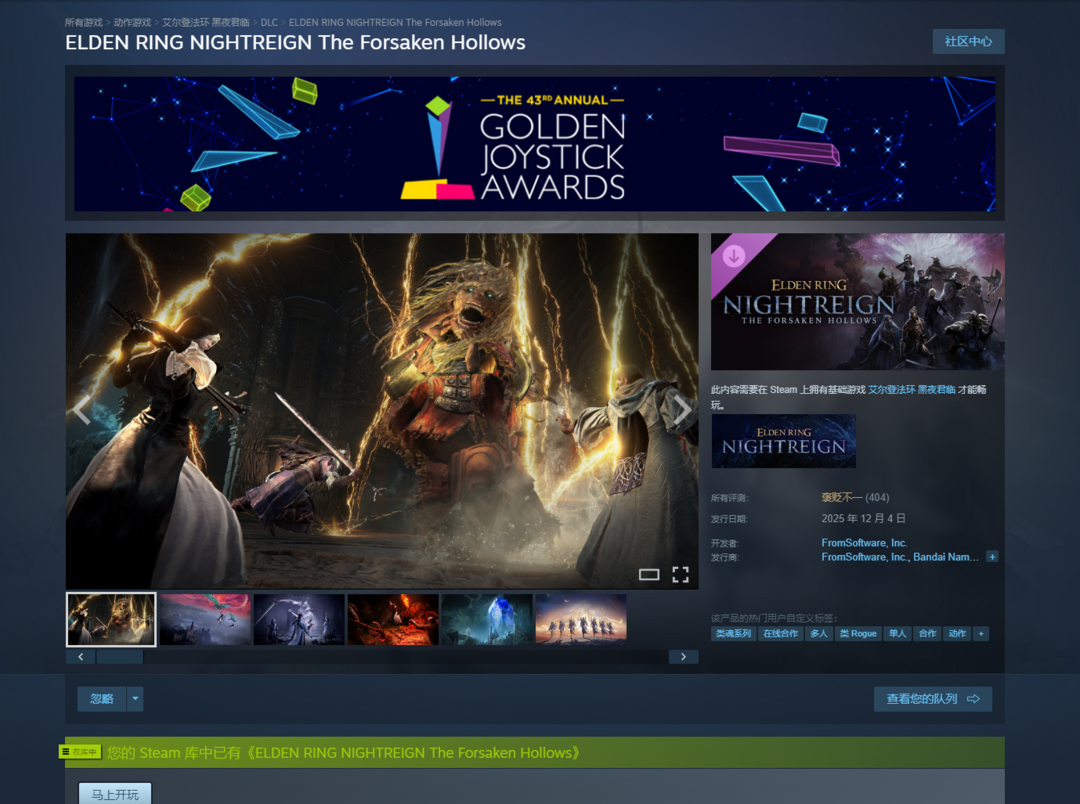Open the 动作游戏 breadcrumb category
The width and height of the screenshot is (1080, 804).
pyautogui.click(x=132, y=22)
